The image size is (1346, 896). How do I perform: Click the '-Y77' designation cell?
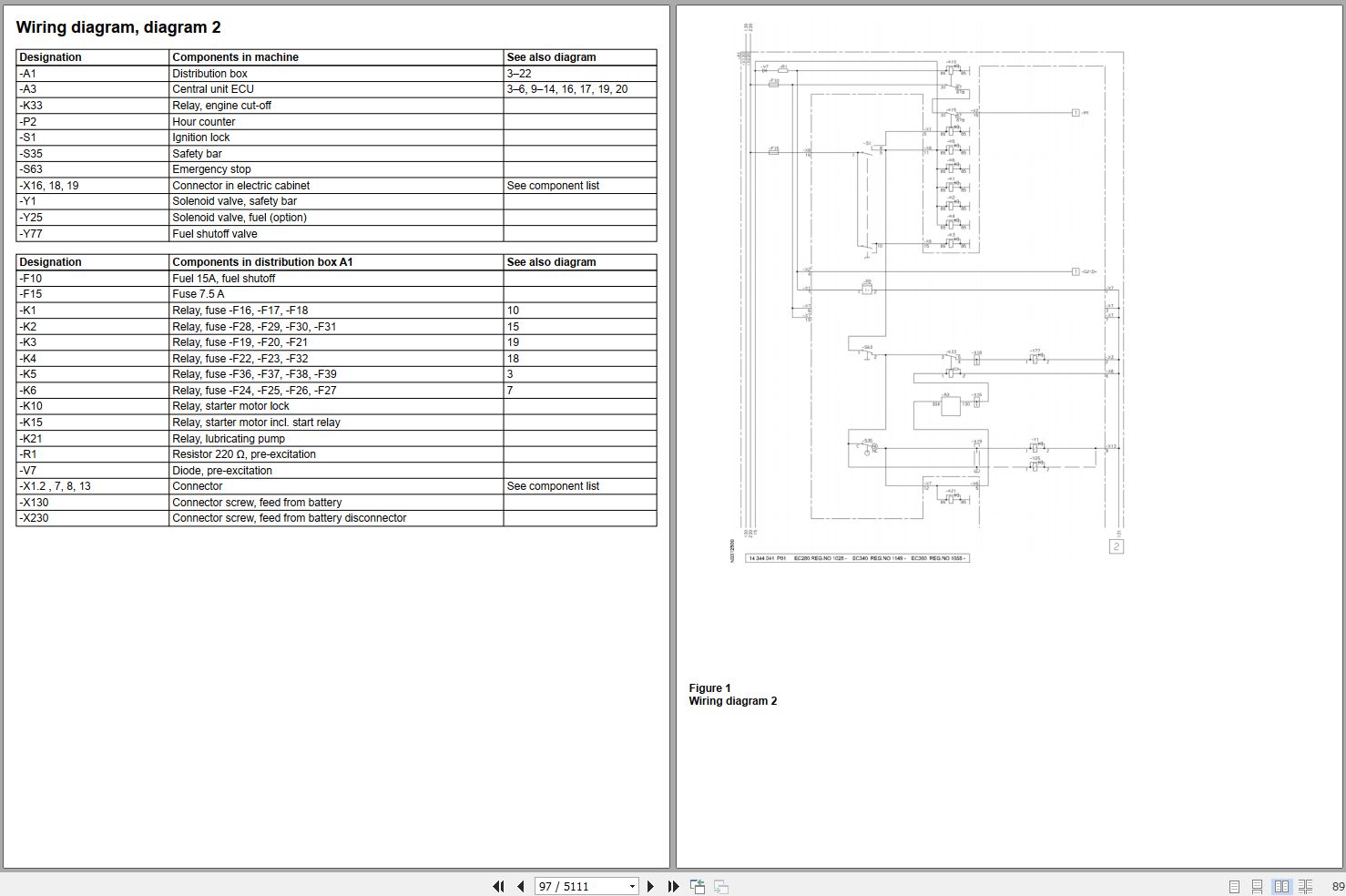click(x=93, y=234)
